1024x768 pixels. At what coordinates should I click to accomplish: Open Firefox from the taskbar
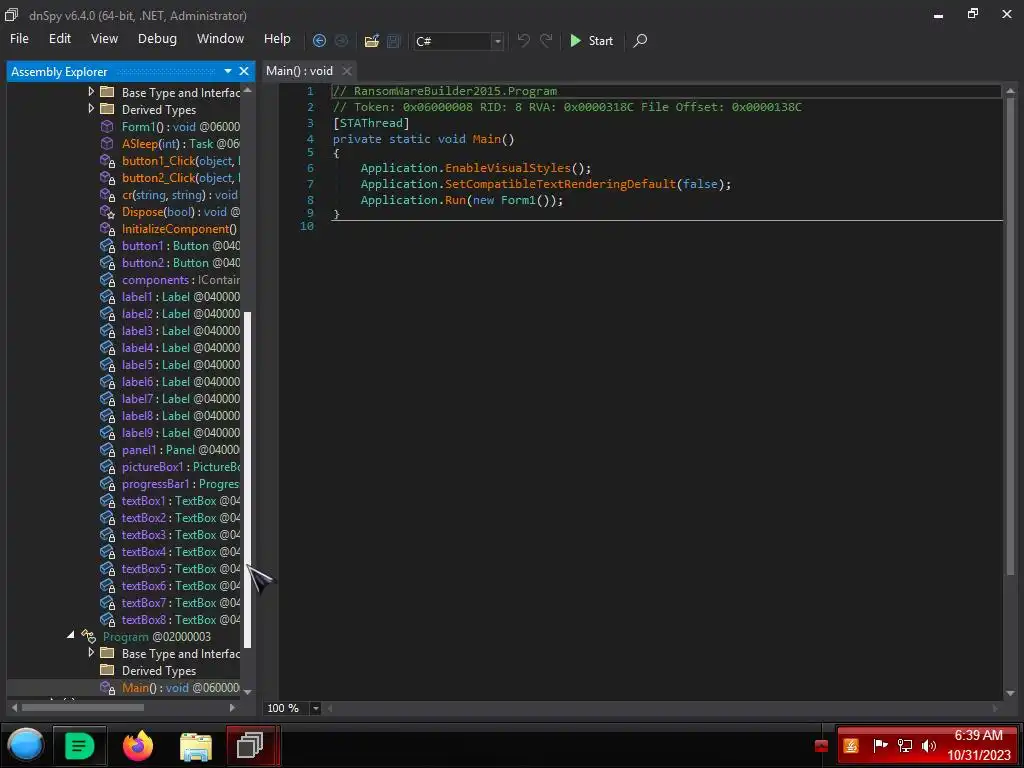coord(138,746)
